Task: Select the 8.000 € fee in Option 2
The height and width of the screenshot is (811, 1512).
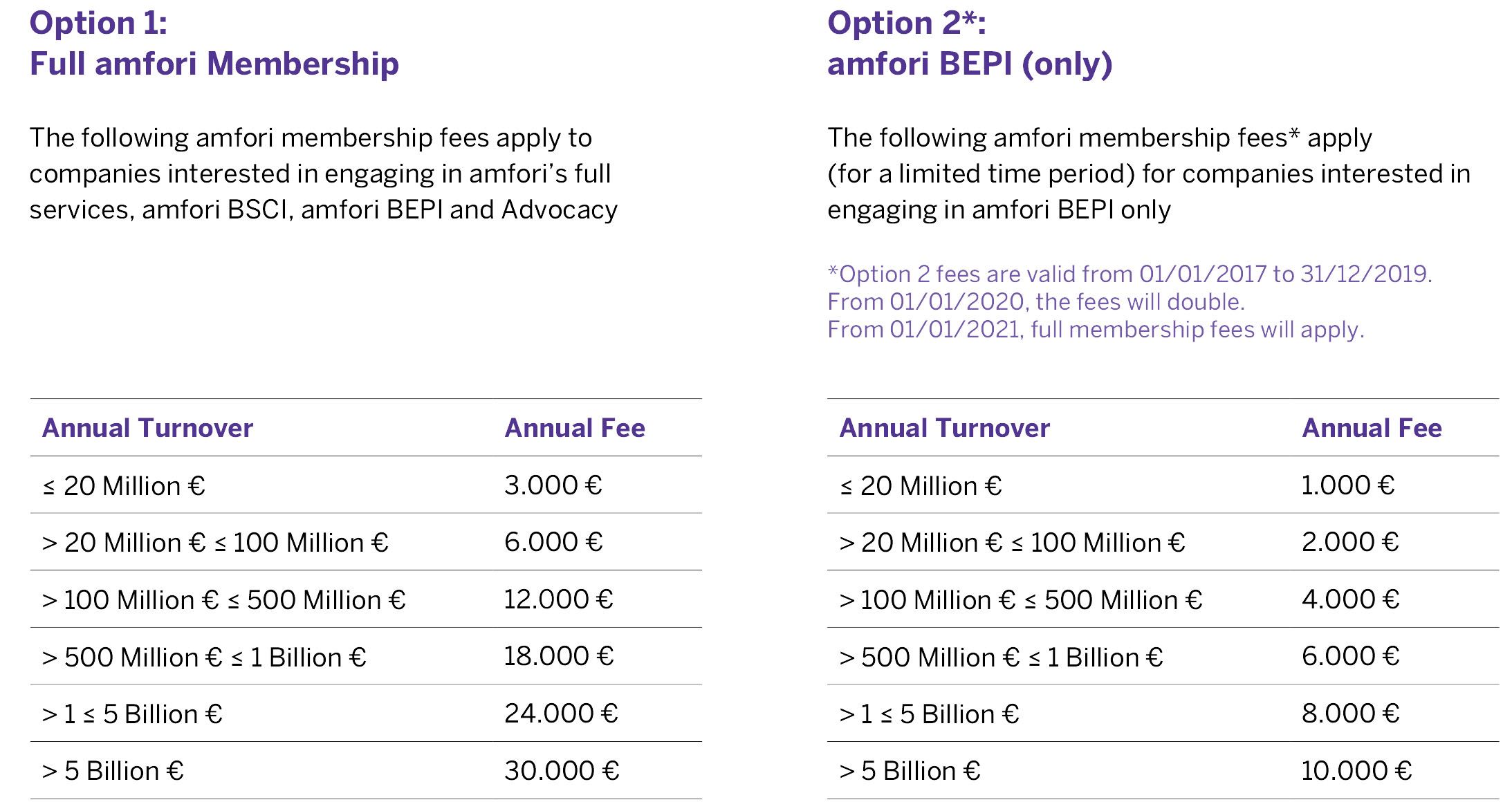Action: [x=1350, y=714]
